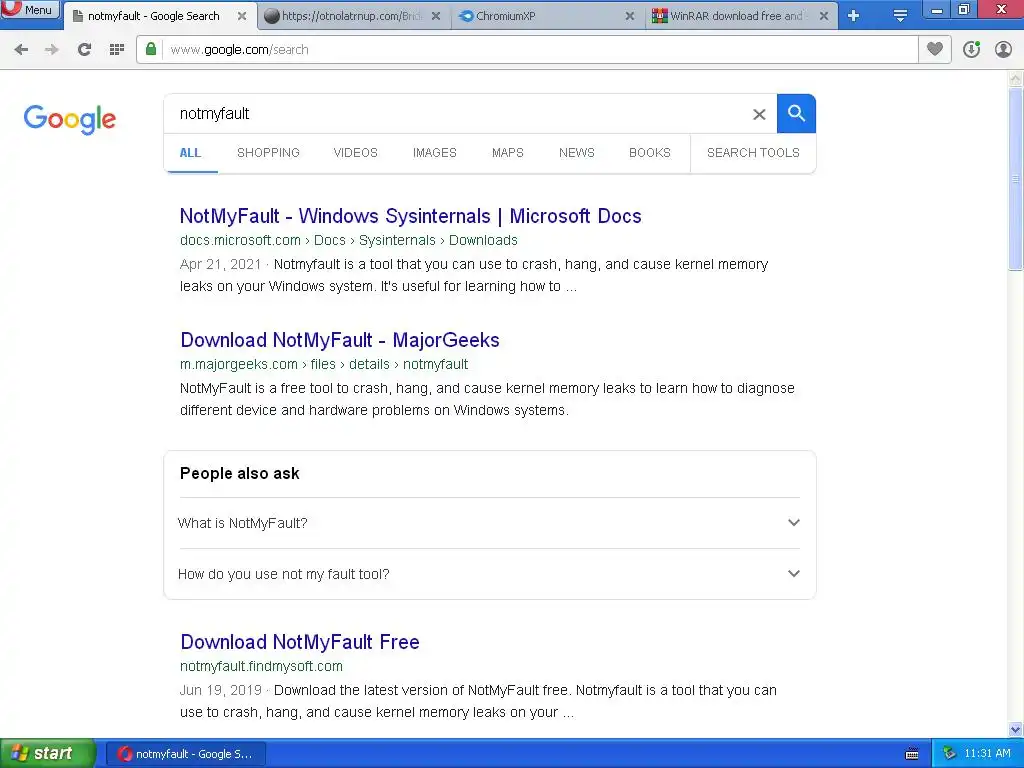Open NotMyFault - Windows Sysinternals result

click(x=411, y=216)
